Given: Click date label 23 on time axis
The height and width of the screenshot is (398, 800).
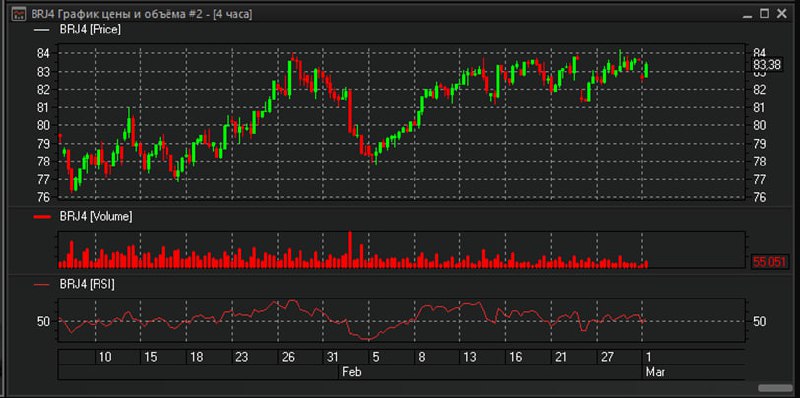Looking at the screenshot, I should (x=242, y=357).
